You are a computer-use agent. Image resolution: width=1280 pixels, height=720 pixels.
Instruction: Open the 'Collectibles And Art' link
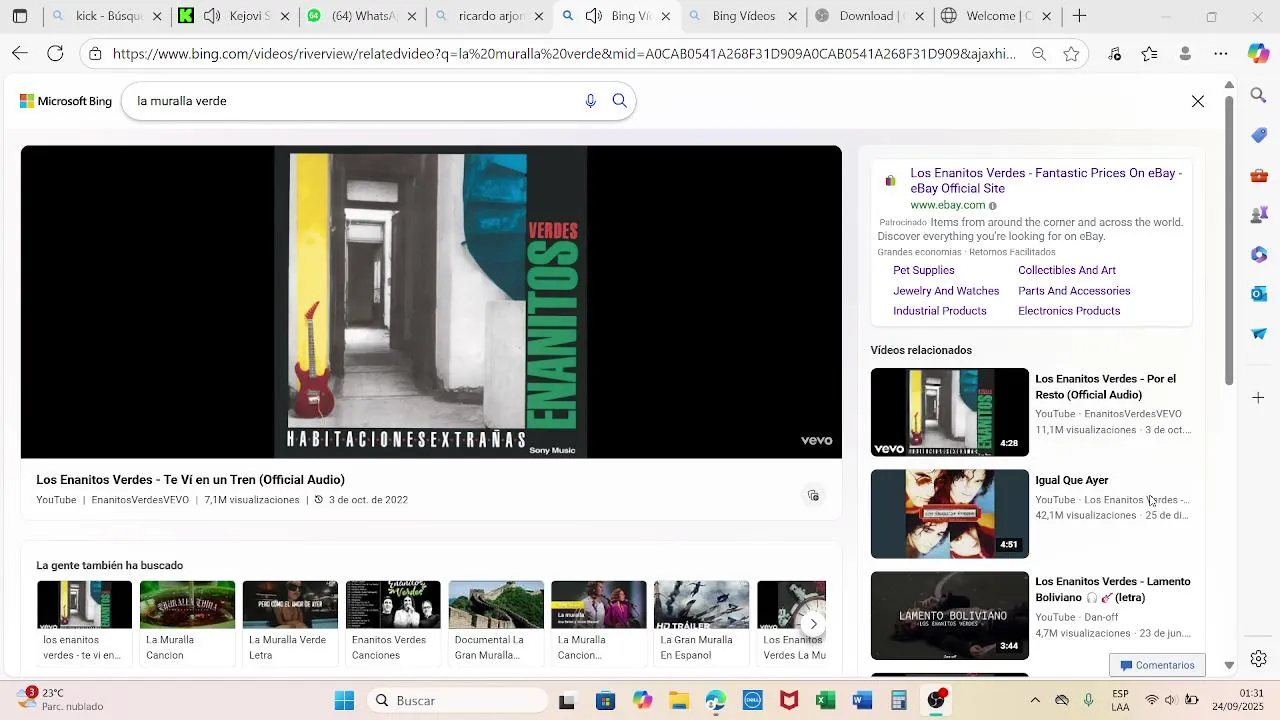pos(1066,270)
